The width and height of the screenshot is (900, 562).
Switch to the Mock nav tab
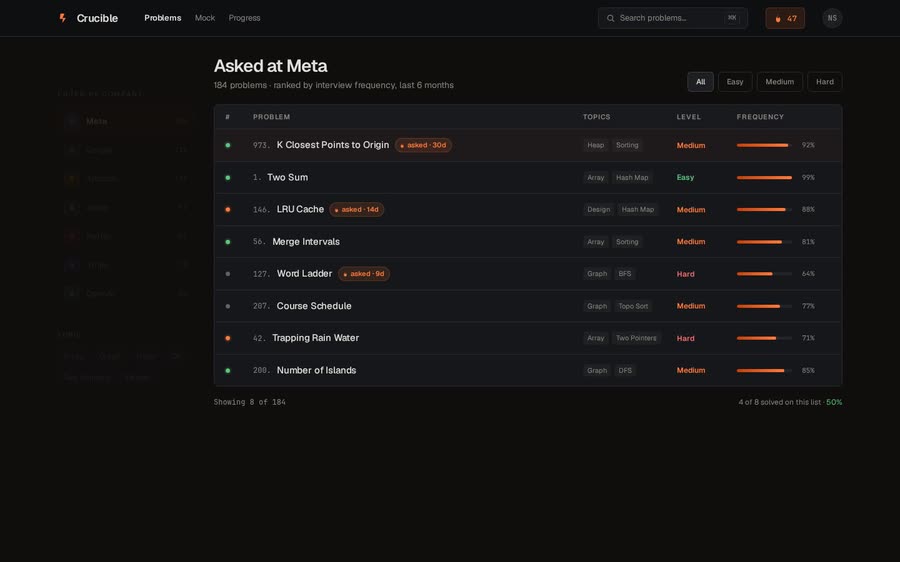coord(205,18)
